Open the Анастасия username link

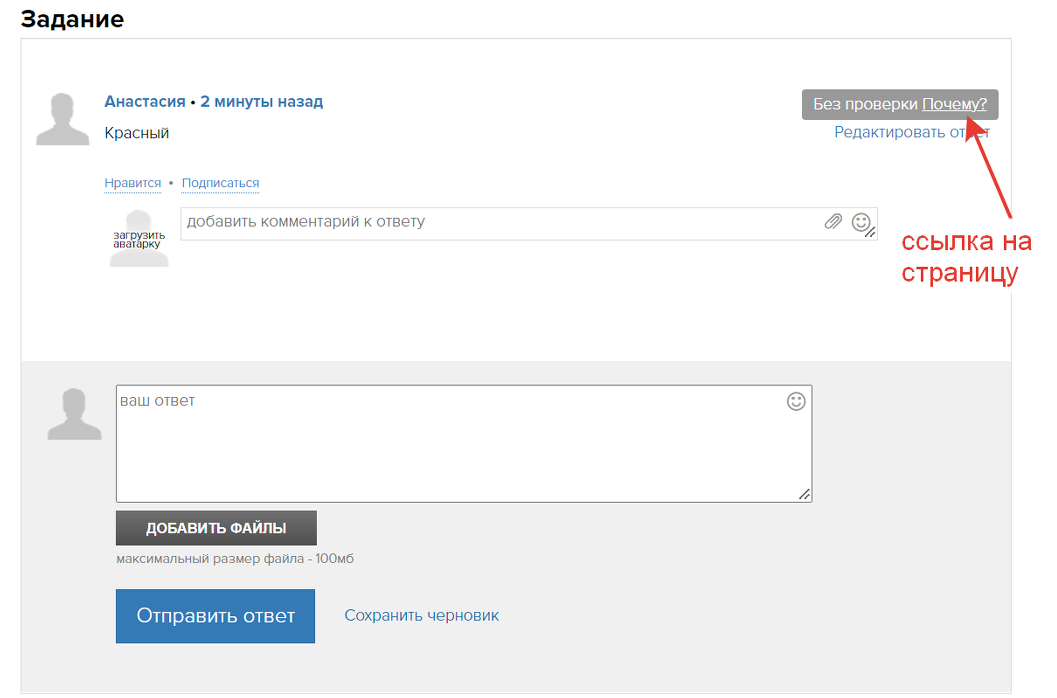(144, 102)
